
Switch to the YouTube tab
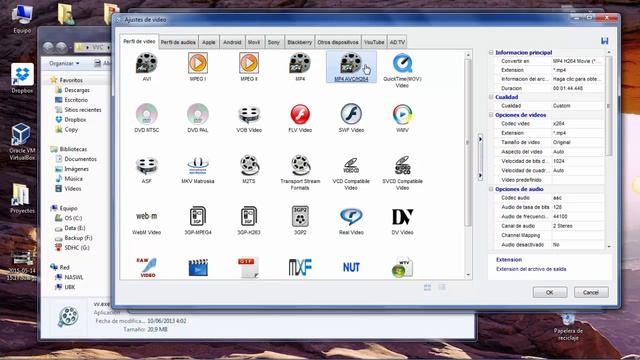click(x=374, y=42)
